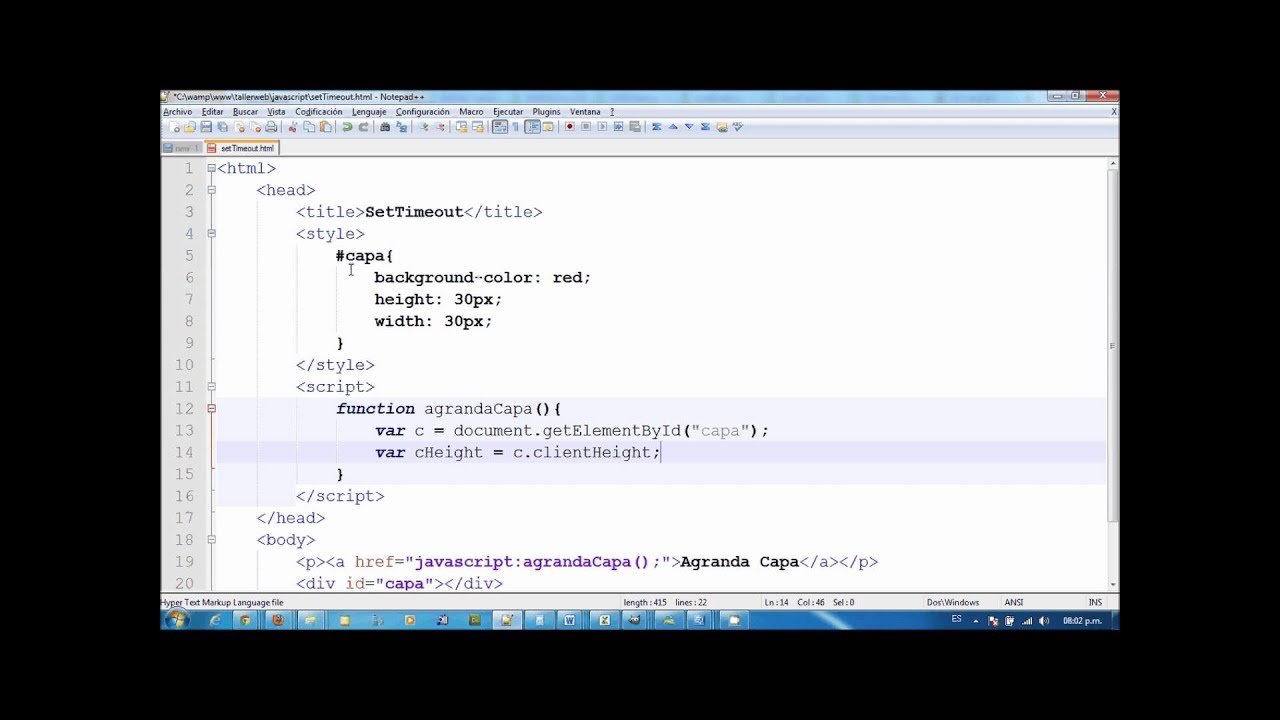Viewport: 1280px width, 720px height.
Task: Open Internet Explorer from the taskbar
Action: 214,620
